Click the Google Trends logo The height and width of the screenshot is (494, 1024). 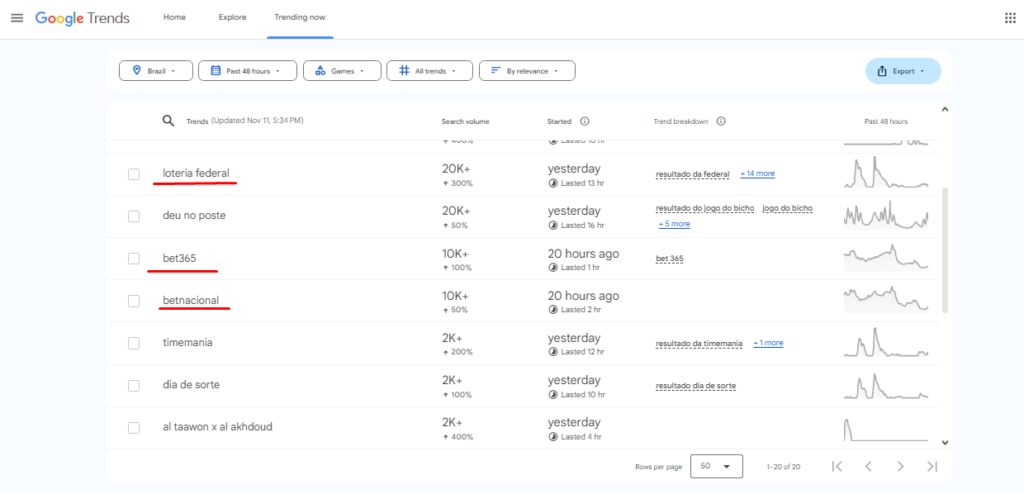pyautogui.click(x=82, y=18)
